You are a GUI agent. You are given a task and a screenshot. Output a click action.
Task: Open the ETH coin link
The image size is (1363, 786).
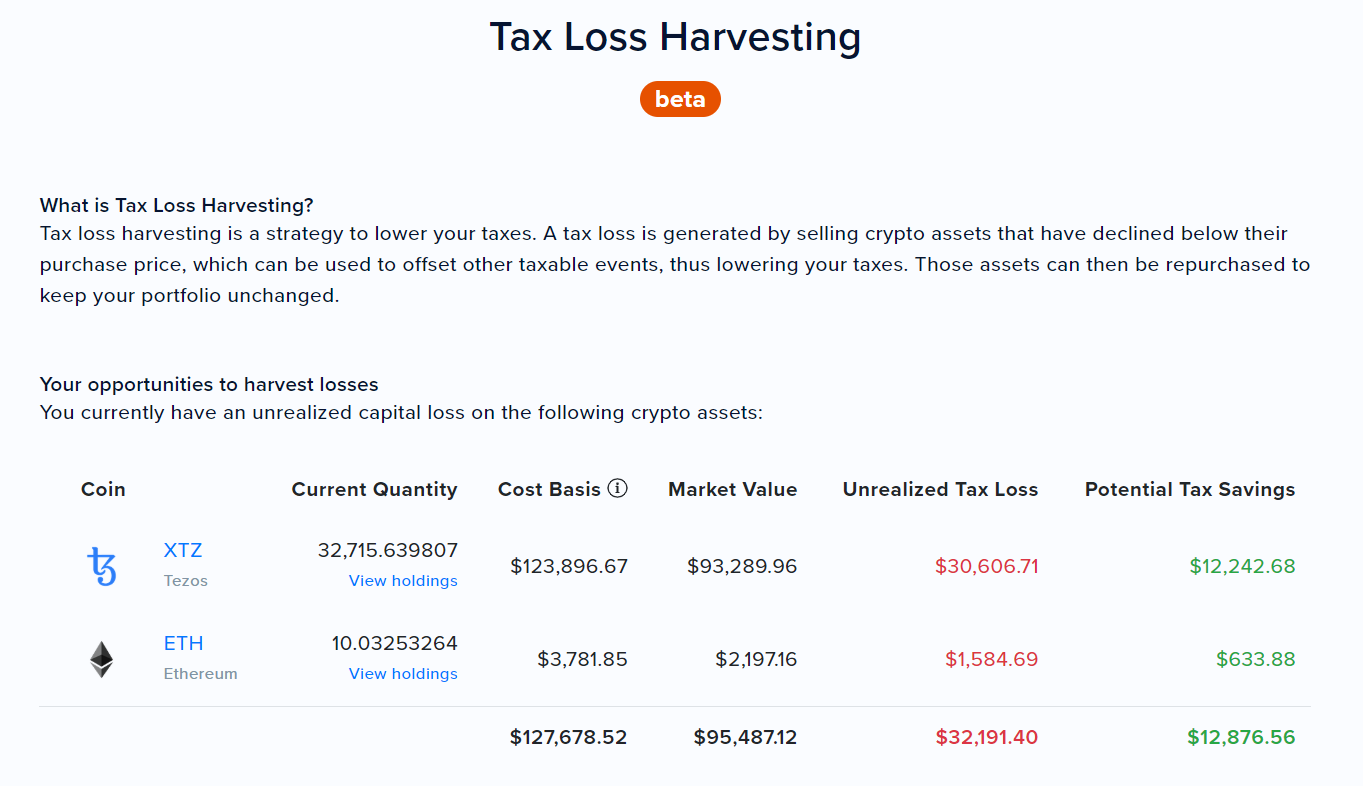coord(184,643)
